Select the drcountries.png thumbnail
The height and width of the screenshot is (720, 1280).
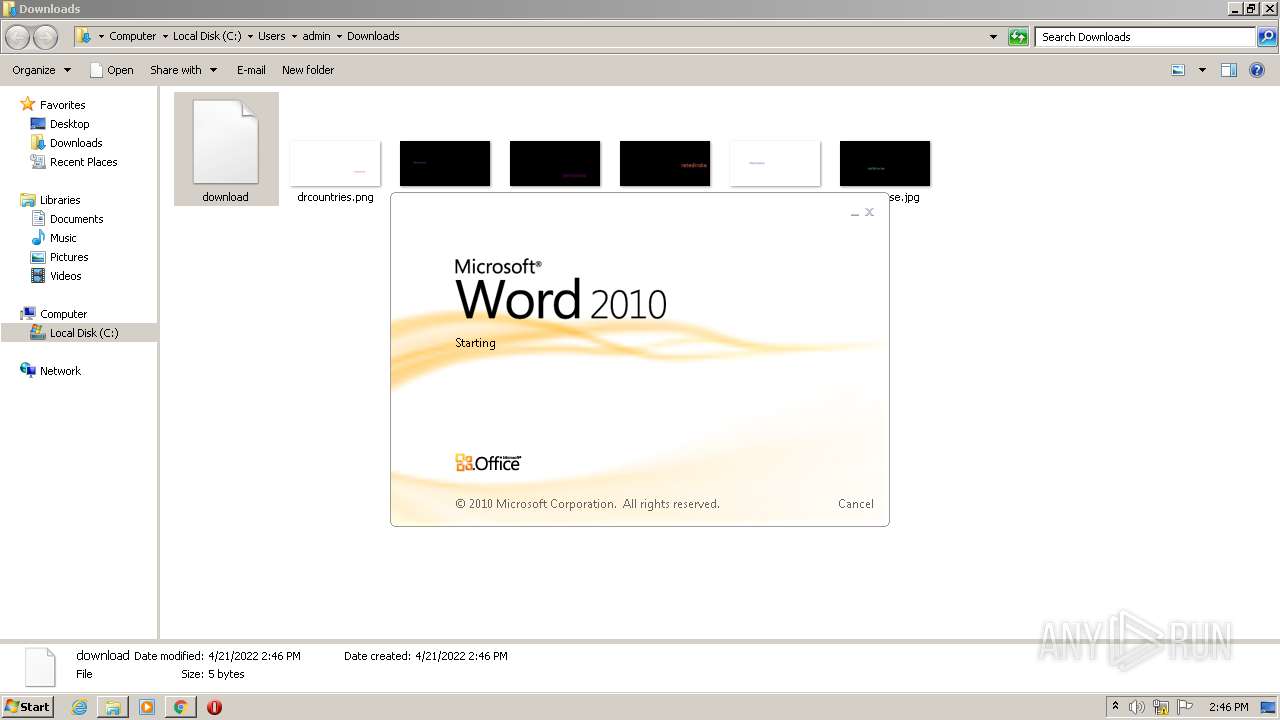click(x=335, y=162)
